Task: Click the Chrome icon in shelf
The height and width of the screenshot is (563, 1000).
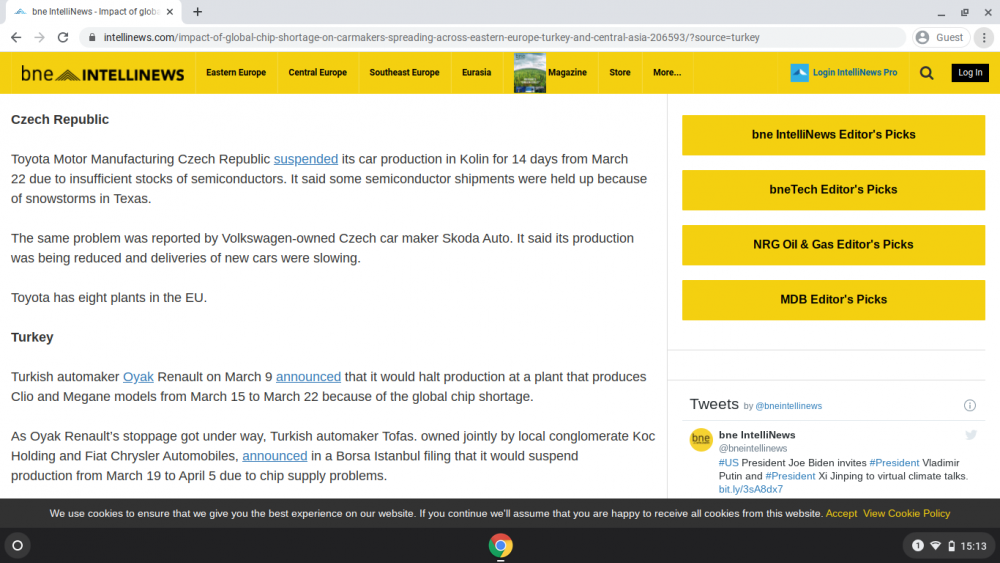Action: [501, 546]
